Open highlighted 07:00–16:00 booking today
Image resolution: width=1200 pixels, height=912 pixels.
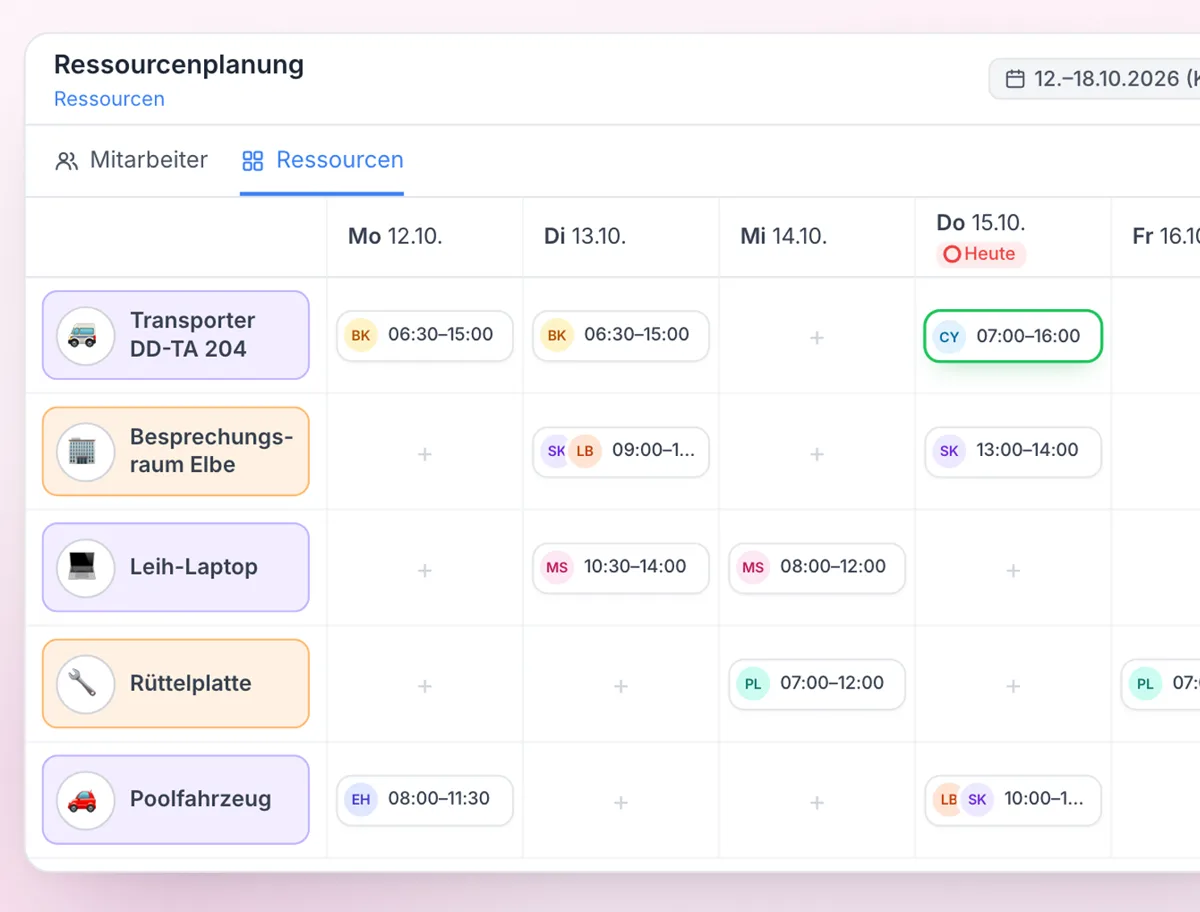coord(1013,336)
